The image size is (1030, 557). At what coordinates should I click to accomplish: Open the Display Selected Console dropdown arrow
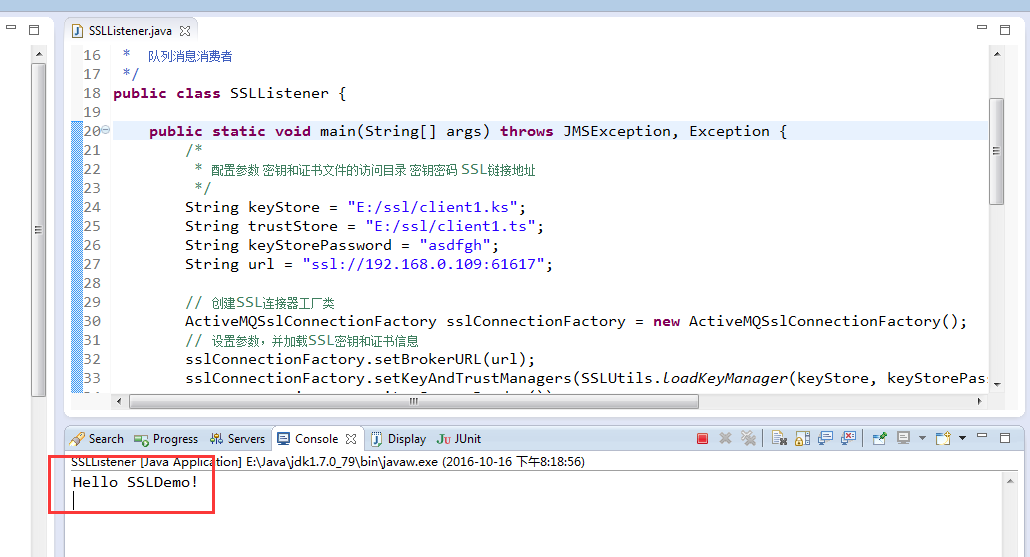[920, 438]
